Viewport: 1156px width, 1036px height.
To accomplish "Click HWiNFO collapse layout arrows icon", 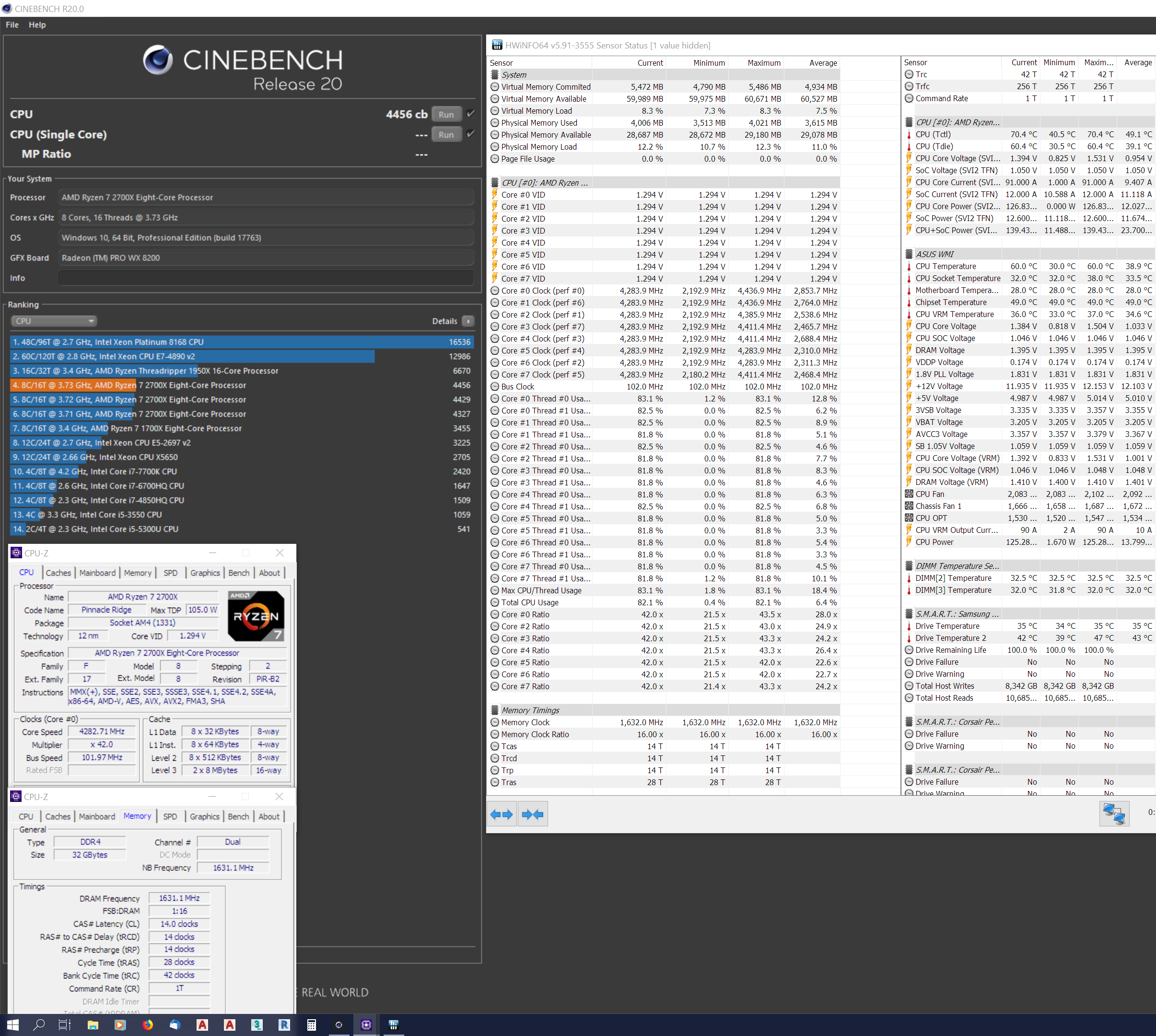I will 533,814.
